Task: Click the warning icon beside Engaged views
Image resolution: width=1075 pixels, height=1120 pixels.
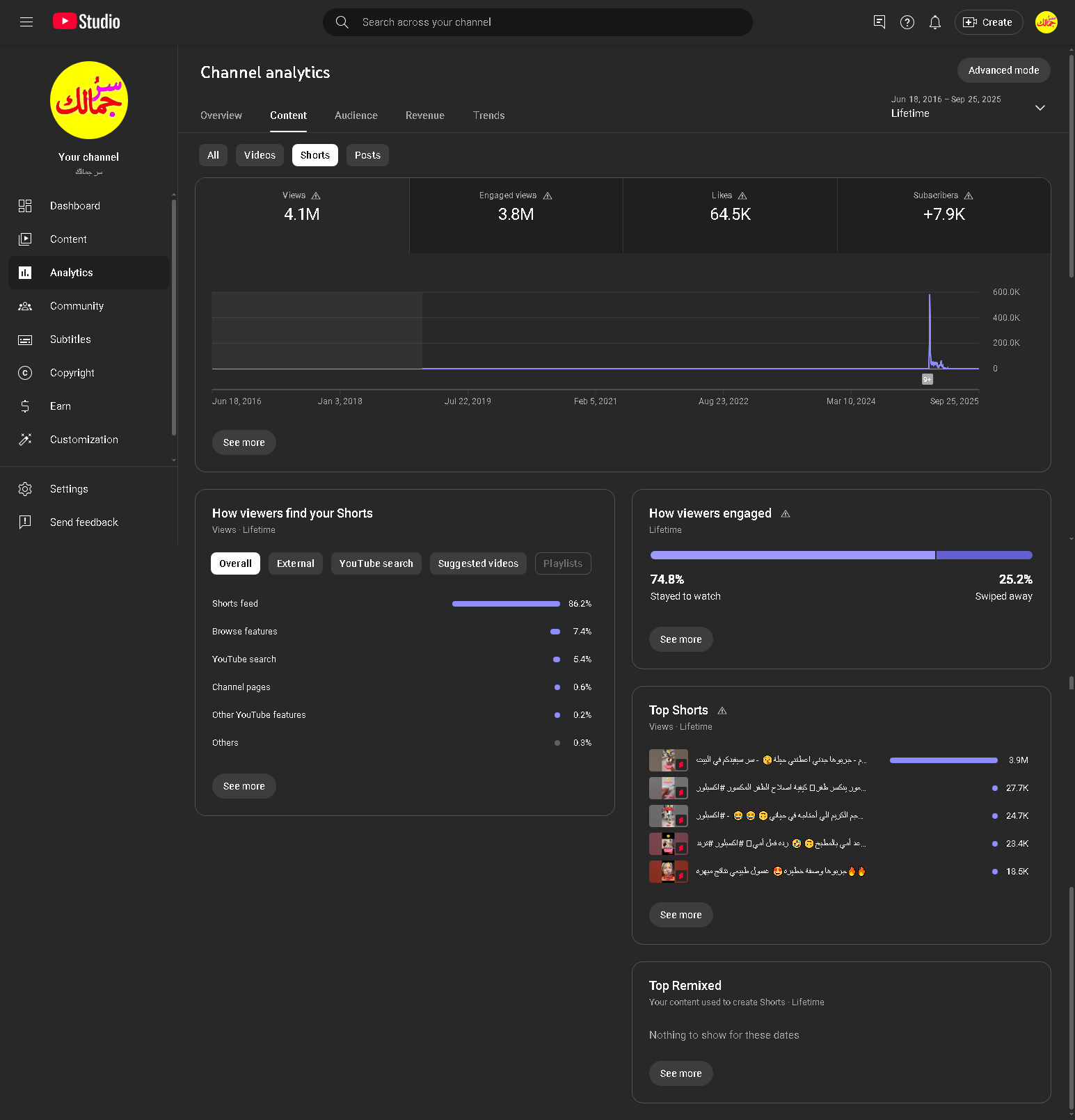Action: (x=548, y=196)
